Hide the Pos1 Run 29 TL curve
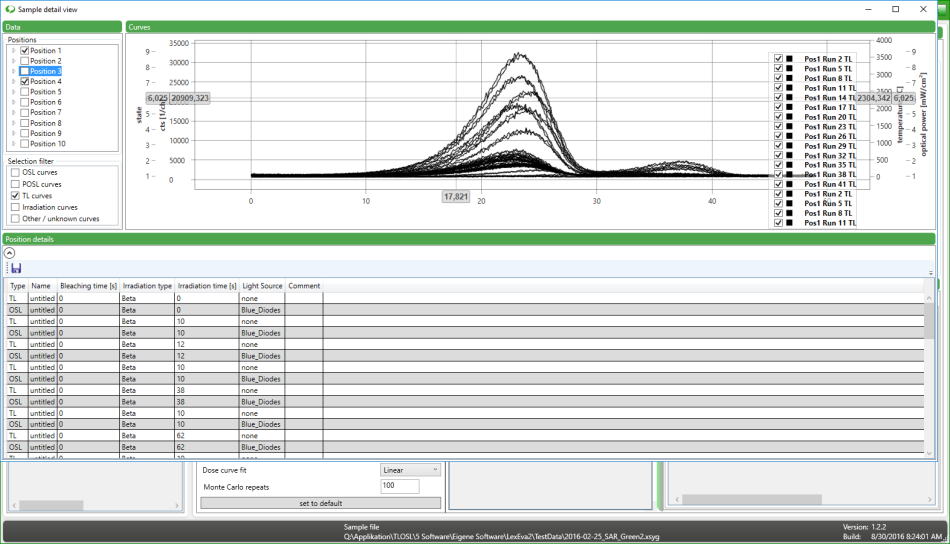The height and width of the screenshot is (544, 950). (779, 146)
